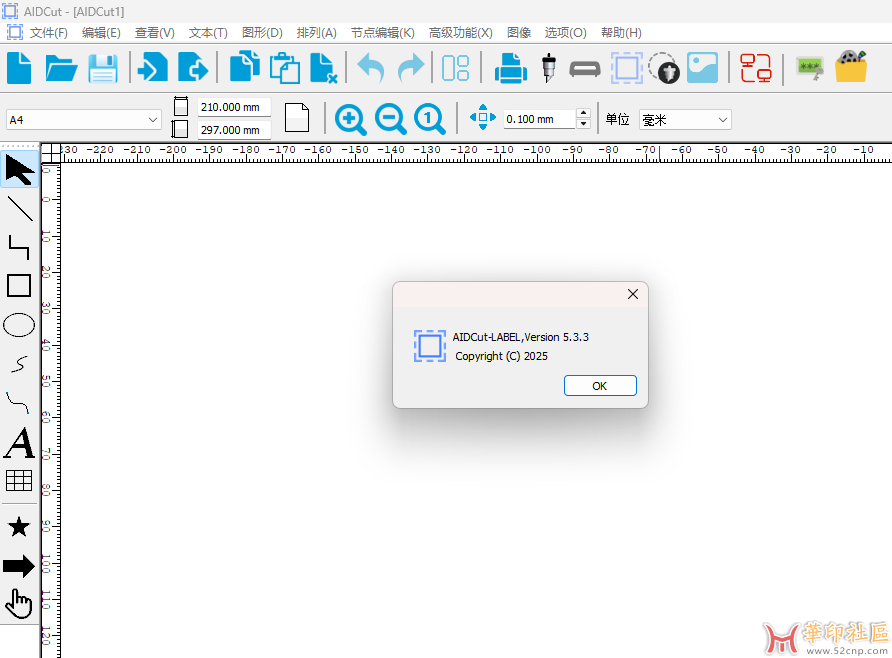Select the table grid tool
Image resolution: width=892 pixels, height=658 pixels.
pyautogui.click(x=19, y=481)
